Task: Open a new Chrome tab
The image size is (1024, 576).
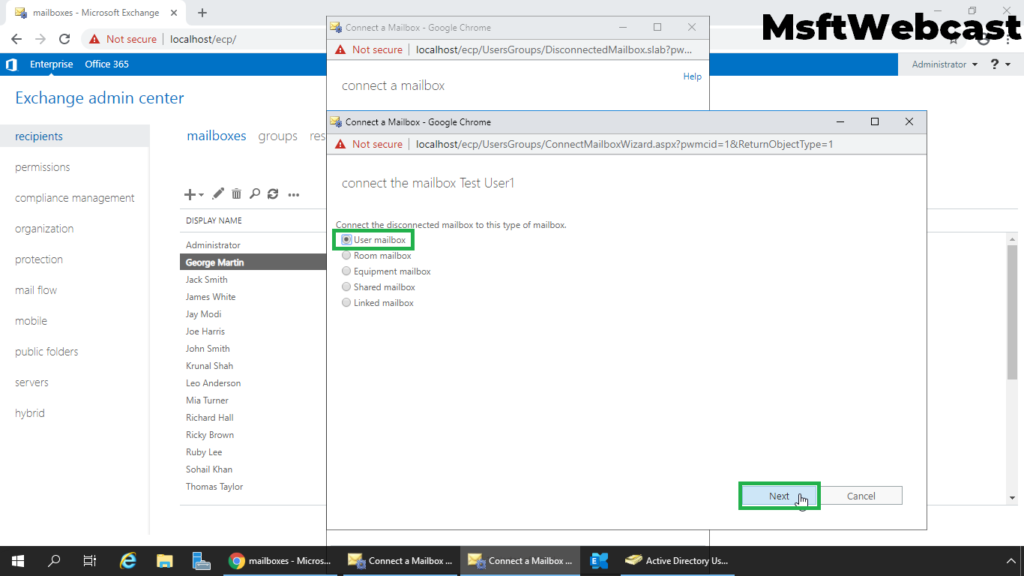Action: (x=202, y=12)
